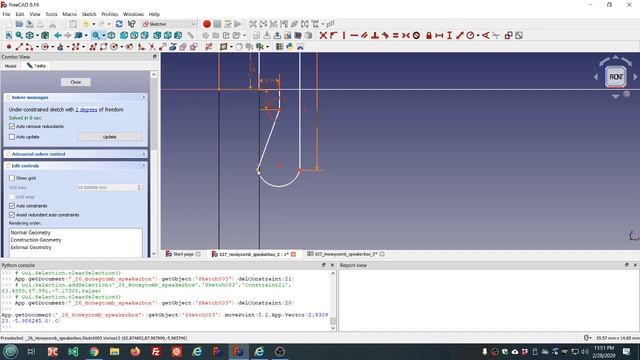Image resolution: width=640 pixels, height=360 pixels.
Task: Close the Report view panel
Action: tap(635, 265)
